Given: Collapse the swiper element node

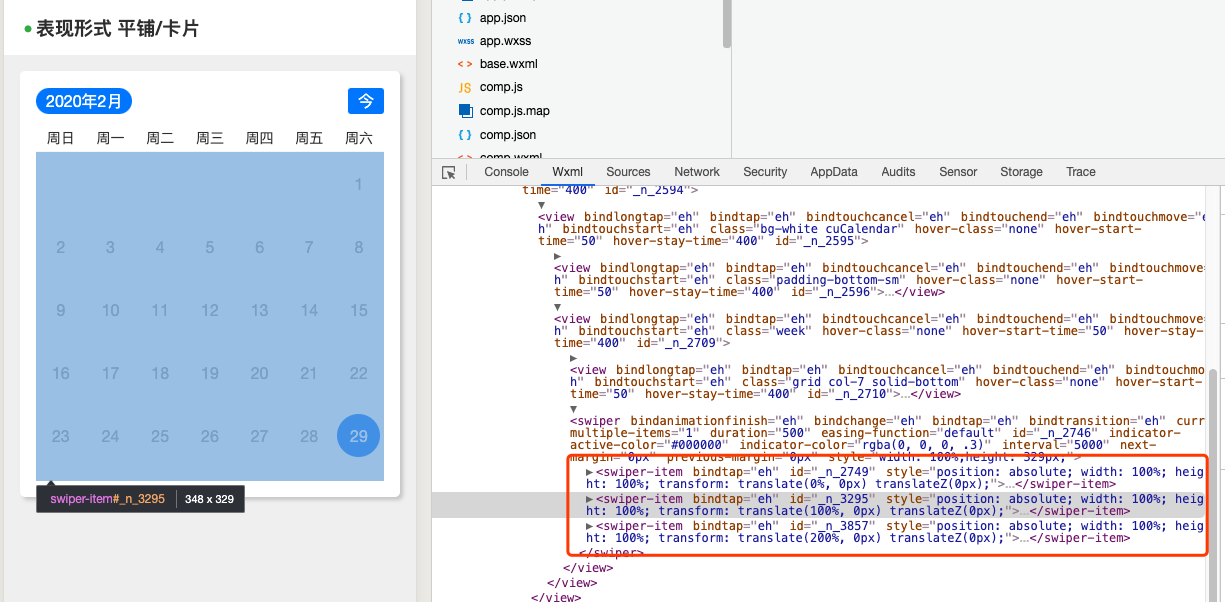Looking at the screenshot, I should tap(574, 408).
